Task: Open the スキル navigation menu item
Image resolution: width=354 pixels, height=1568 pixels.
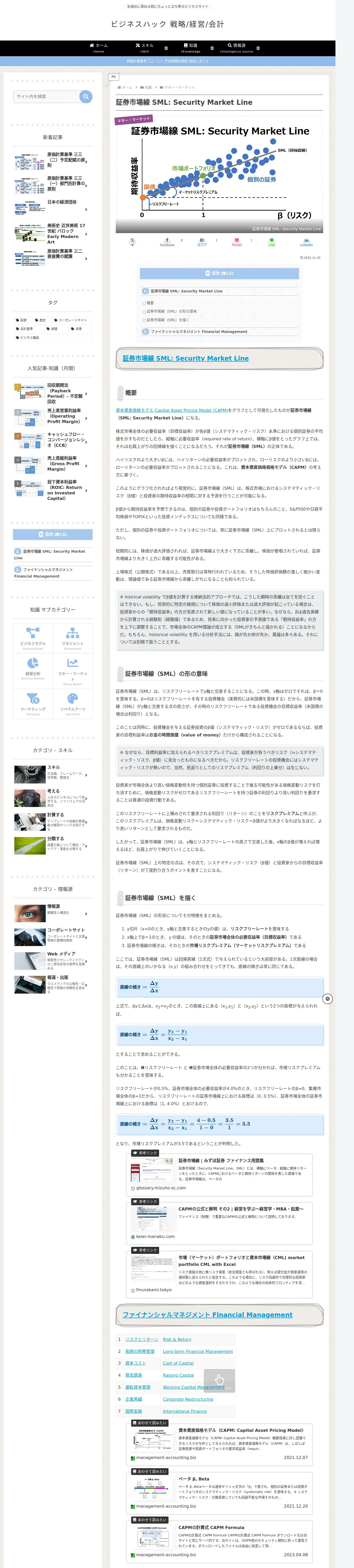Action: (x=144, y=48)
